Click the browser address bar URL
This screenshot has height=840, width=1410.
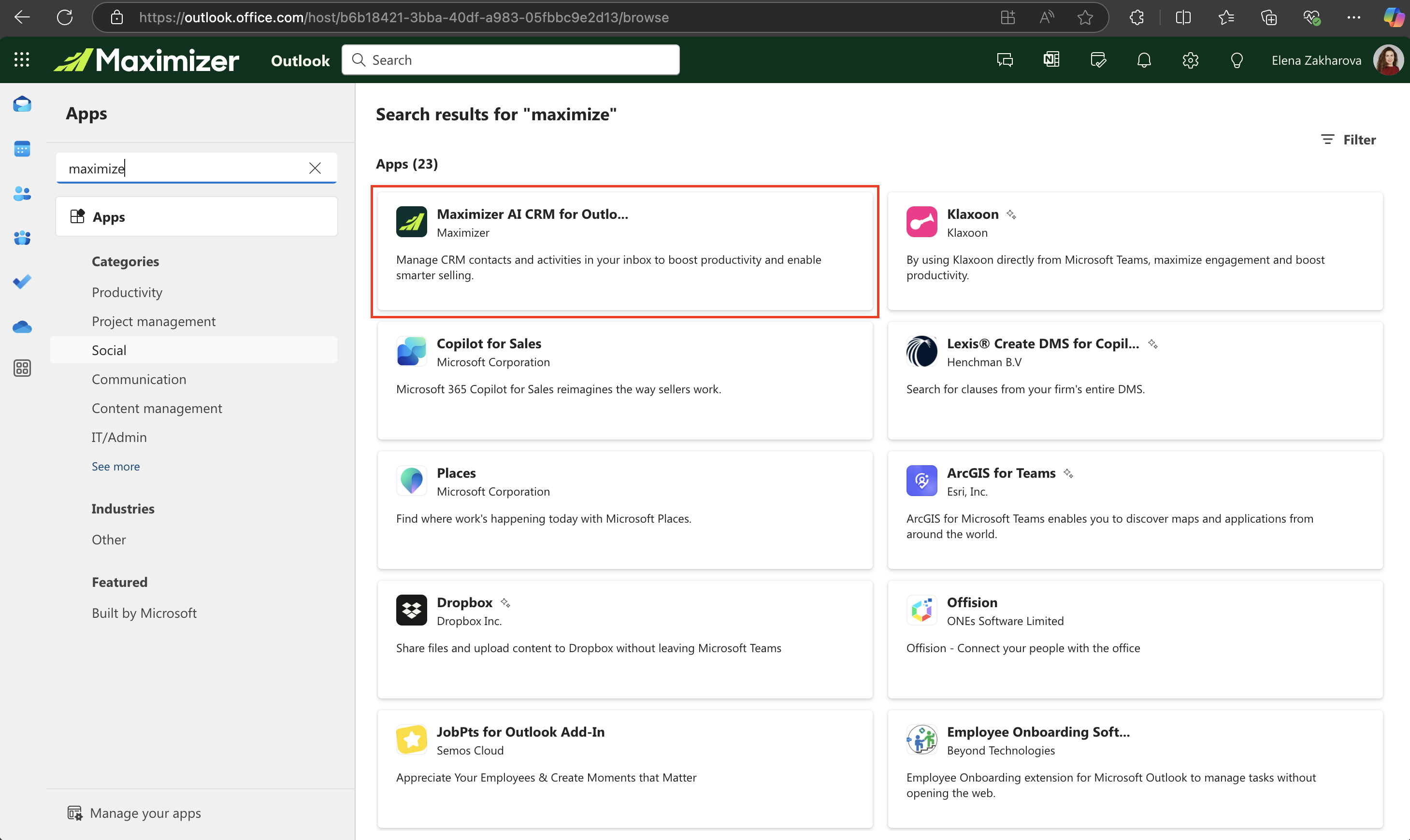tap(404, 17)
